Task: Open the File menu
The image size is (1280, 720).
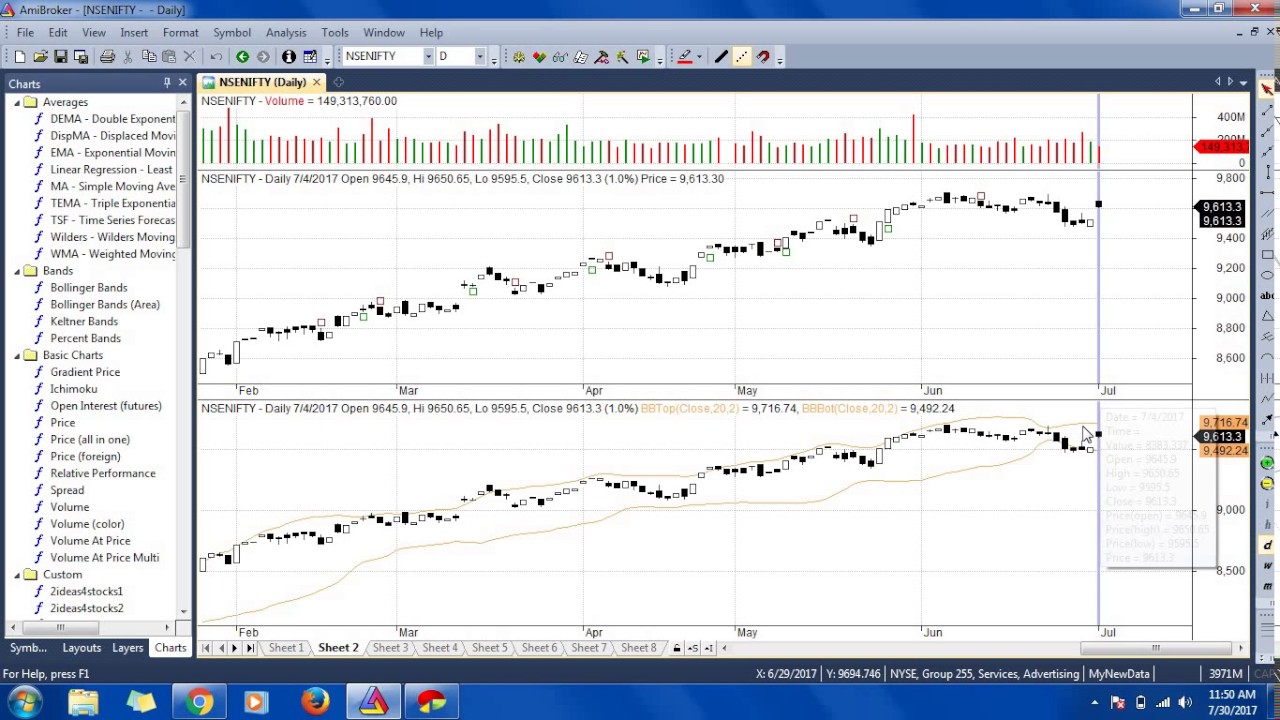Action: pos(25,33)
